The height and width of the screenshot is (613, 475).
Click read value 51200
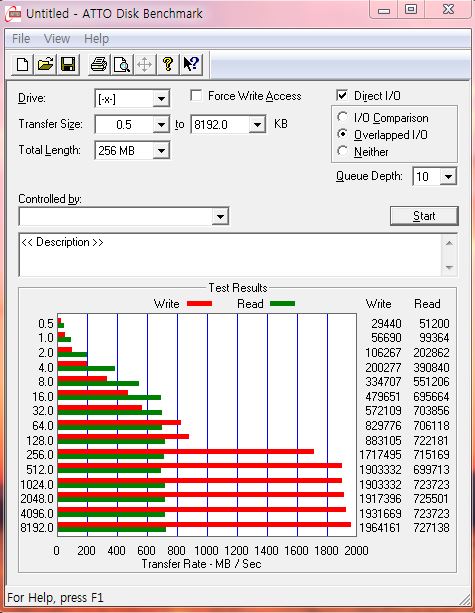pos(434,324)
